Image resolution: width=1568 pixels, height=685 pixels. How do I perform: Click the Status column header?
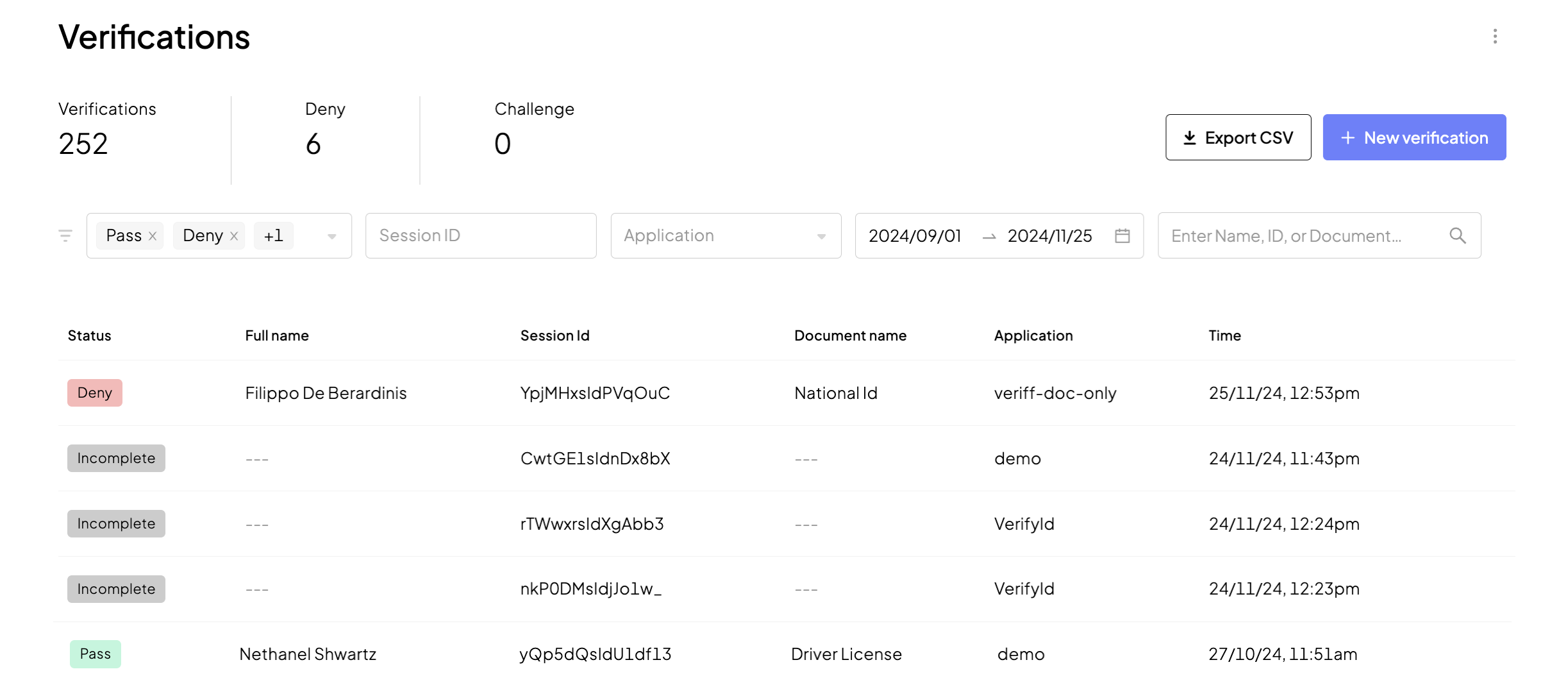(90, 335)
